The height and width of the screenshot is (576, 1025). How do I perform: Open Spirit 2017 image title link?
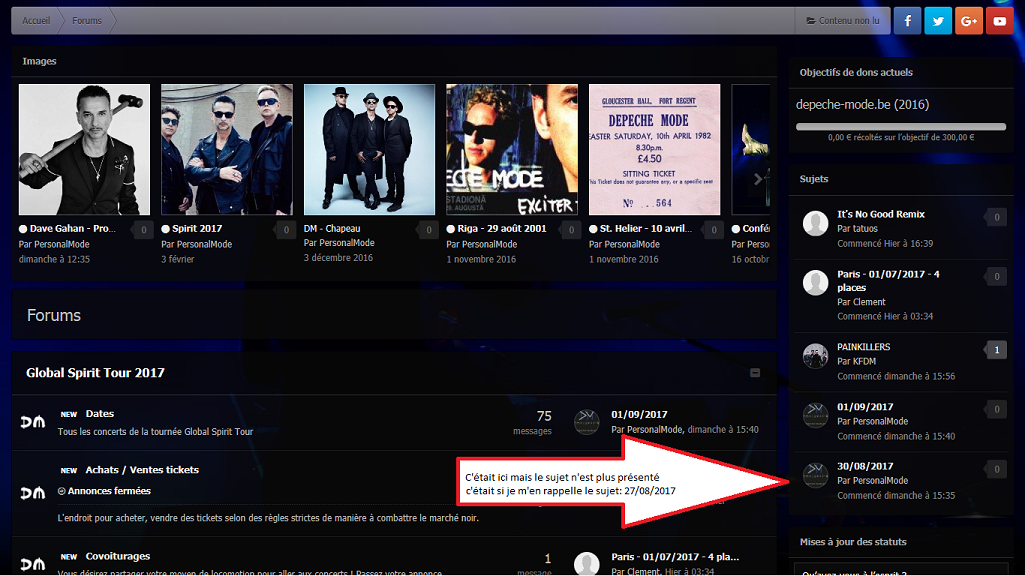pos(197,228)
